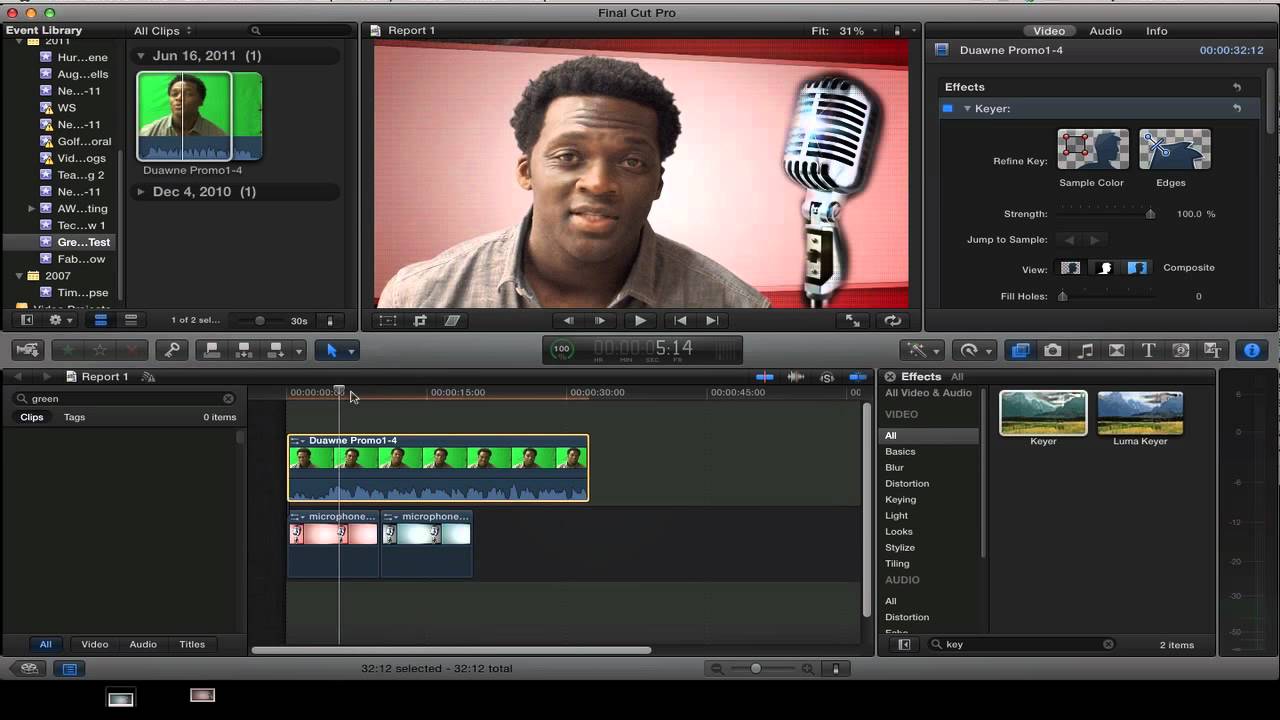The height and width of the screenshot is (720, 1280).
Task: Open the Titles browser T icon
Action: pos(1149,350)
